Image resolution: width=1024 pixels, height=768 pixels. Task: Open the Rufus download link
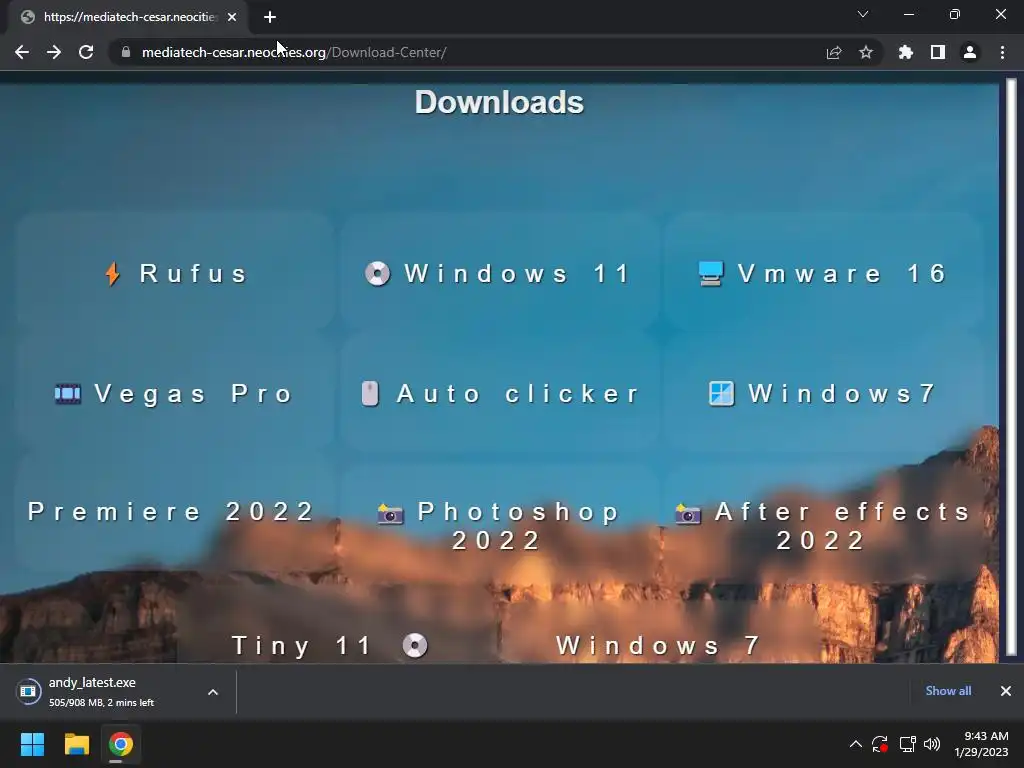click(x=175, y=273)
